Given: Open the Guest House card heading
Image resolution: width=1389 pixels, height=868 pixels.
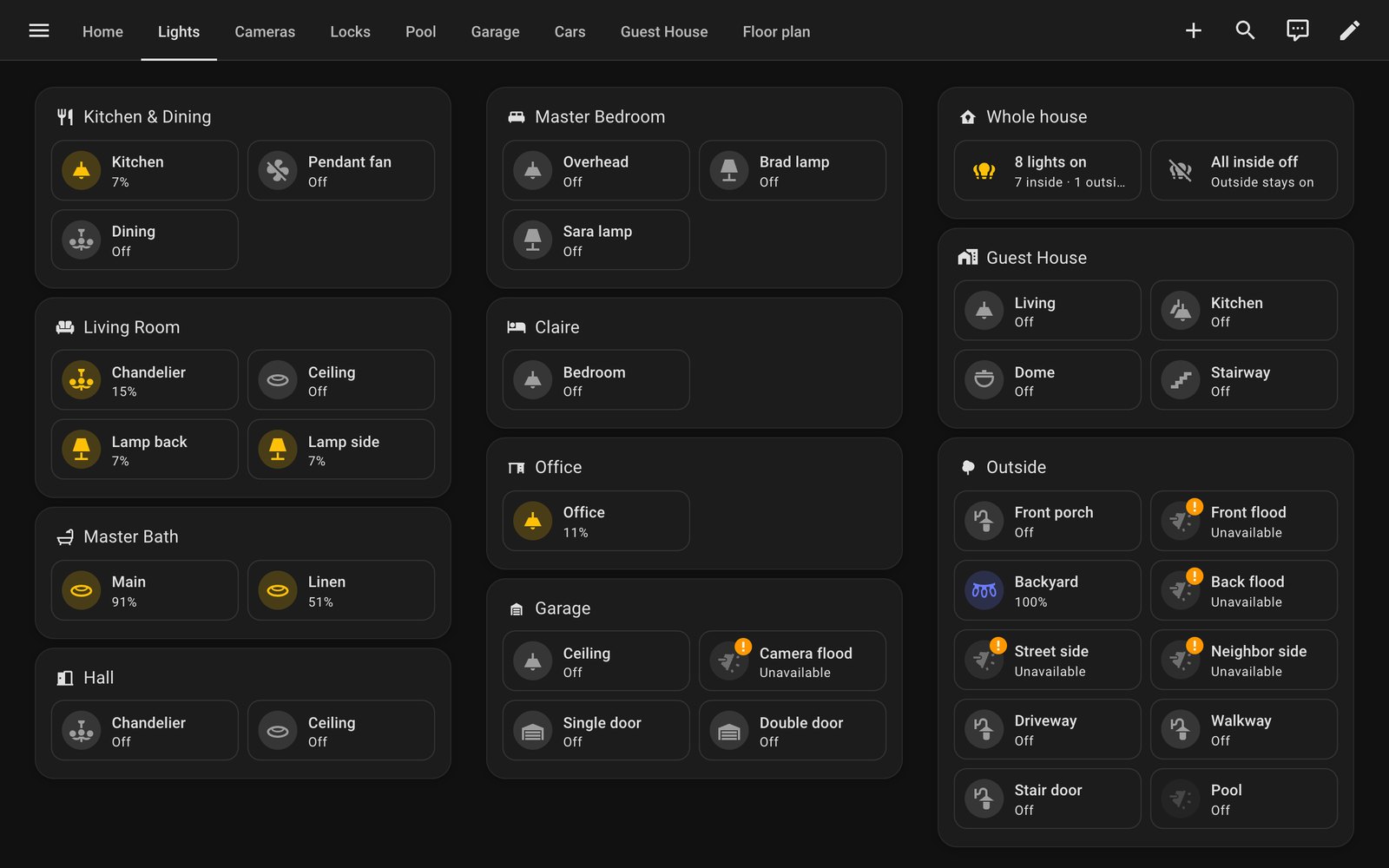Looking at the screenshot, I should pos(1037,258).
